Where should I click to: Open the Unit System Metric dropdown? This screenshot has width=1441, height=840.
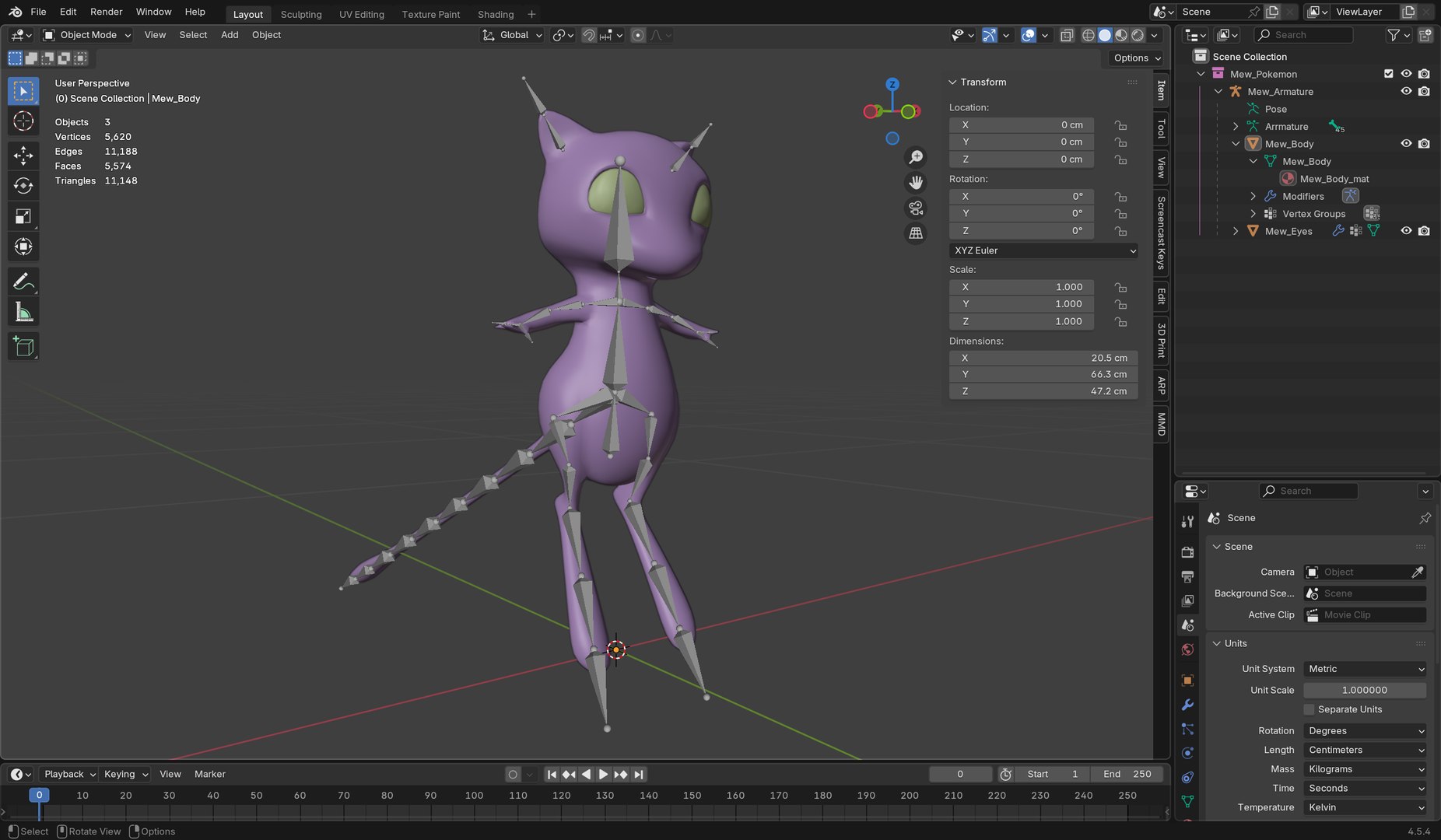(x=1365, y=669)
